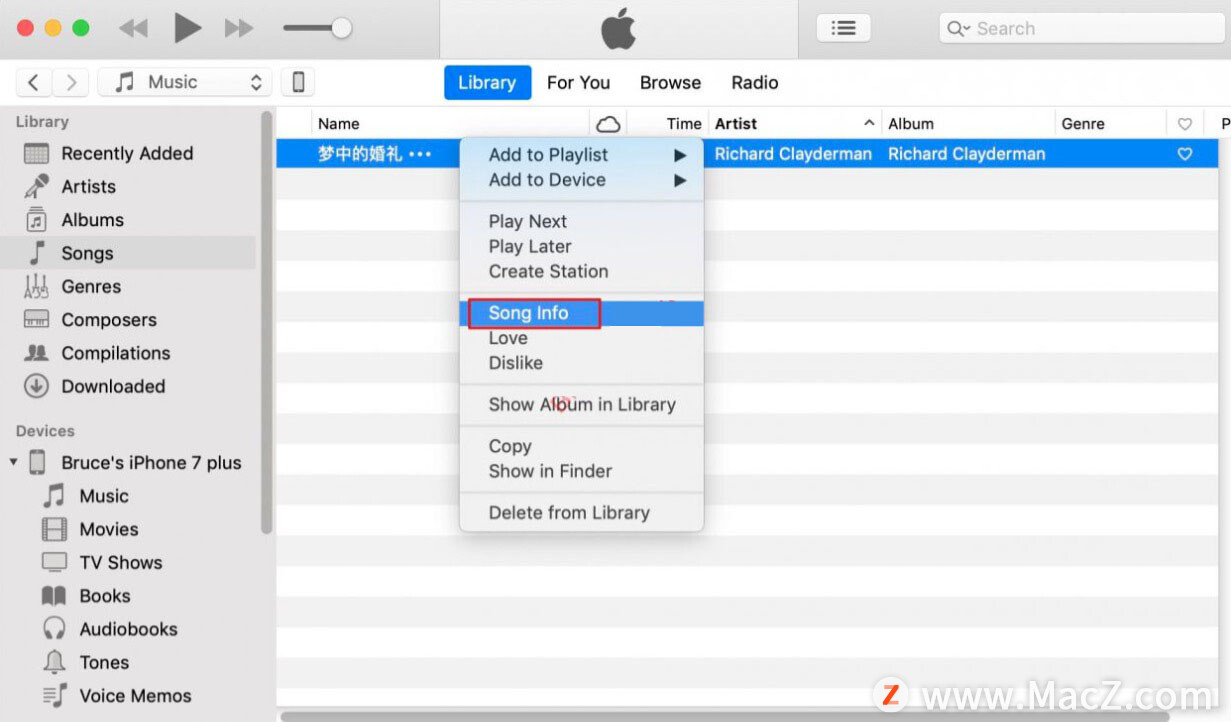The height and width of the screenshot is (722, 1231).
Task: Click the Books icon
Action: (x=54, y=596)
